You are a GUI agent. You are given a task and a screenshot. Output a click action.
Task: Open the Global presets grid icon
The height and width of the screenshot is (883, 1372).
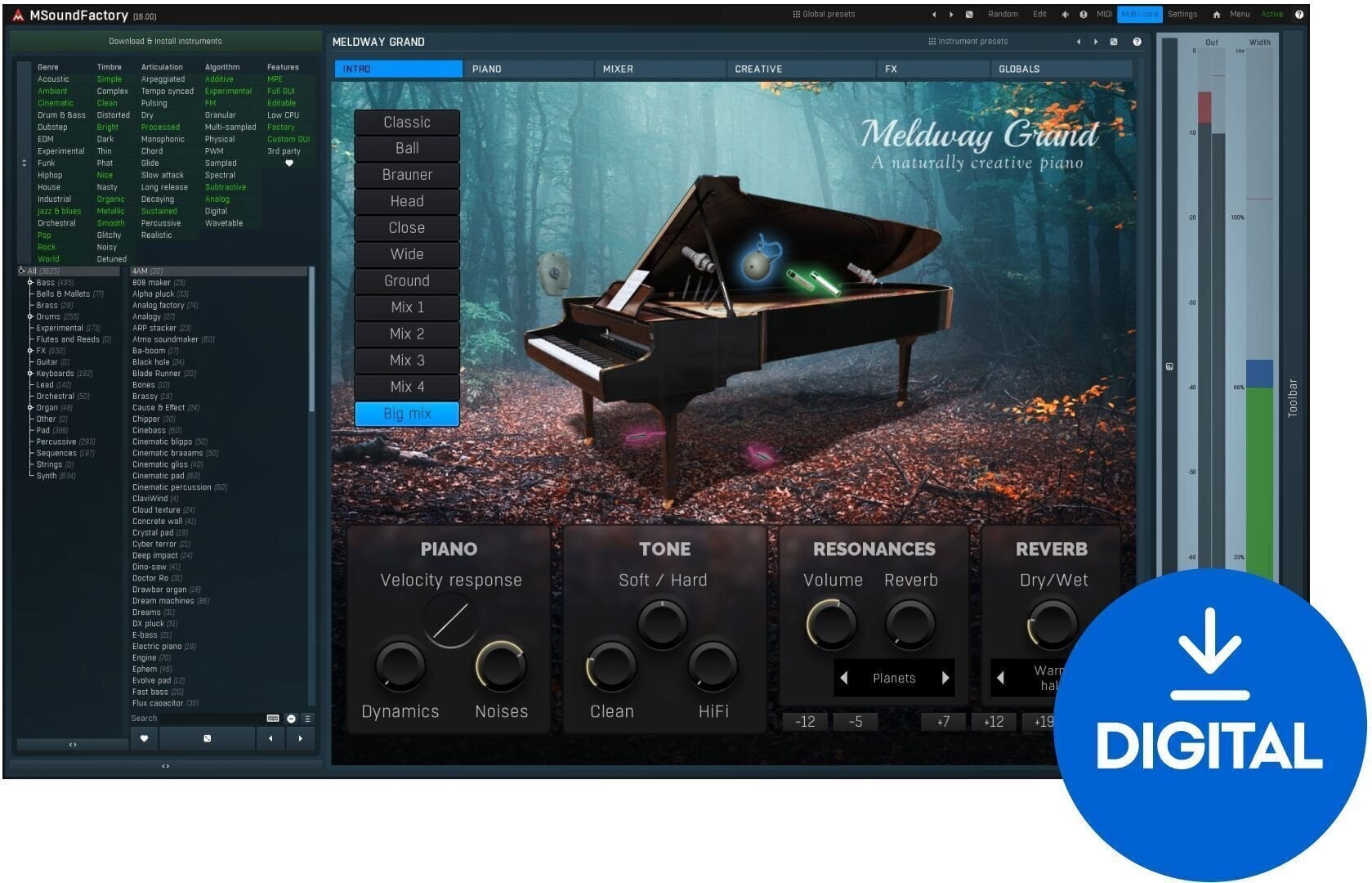(x=794, y=14)
